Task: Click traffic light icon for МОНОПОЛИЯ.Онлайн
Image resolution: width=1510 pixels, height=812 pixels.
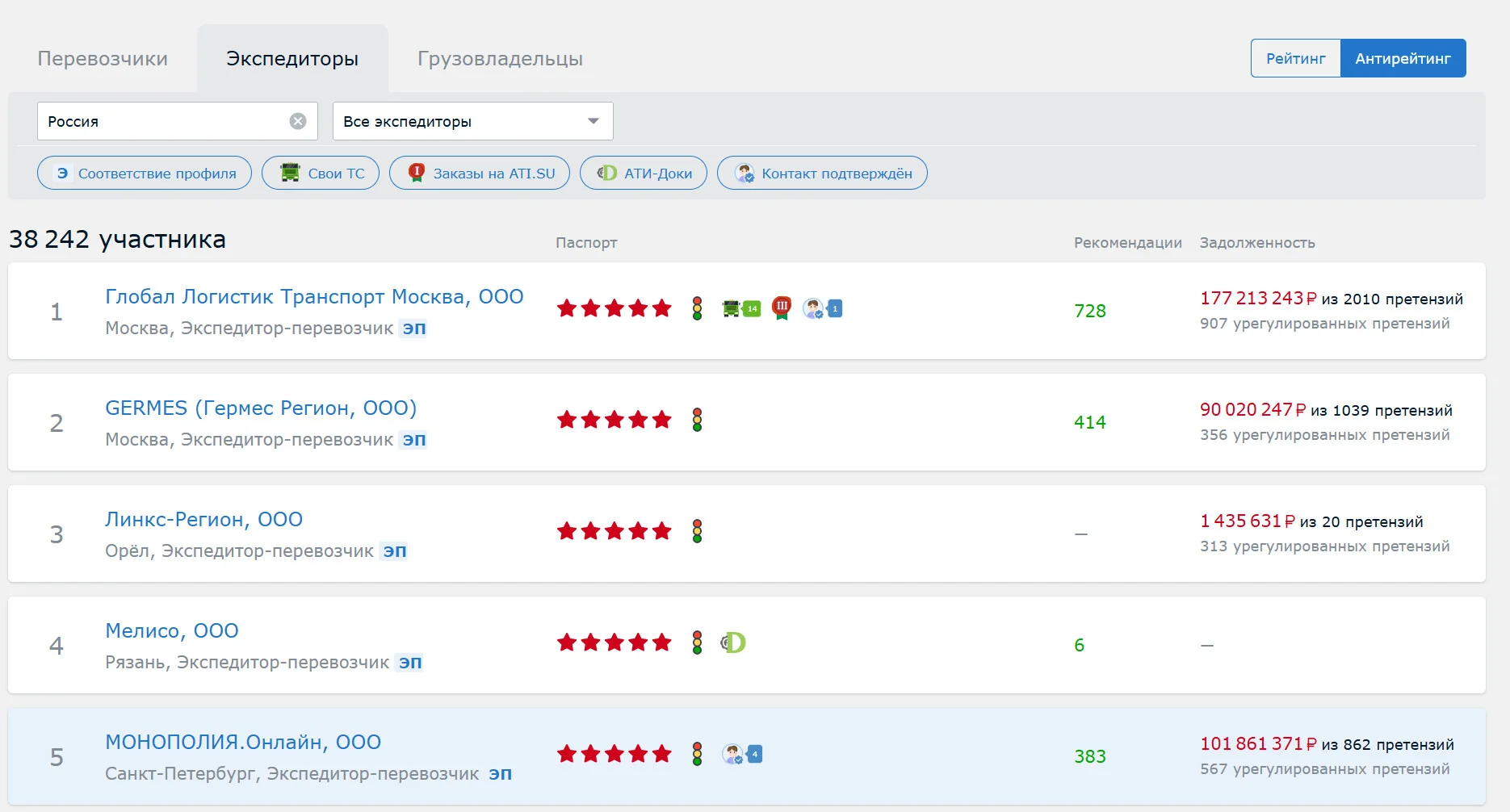Action: tap(698, 754)
